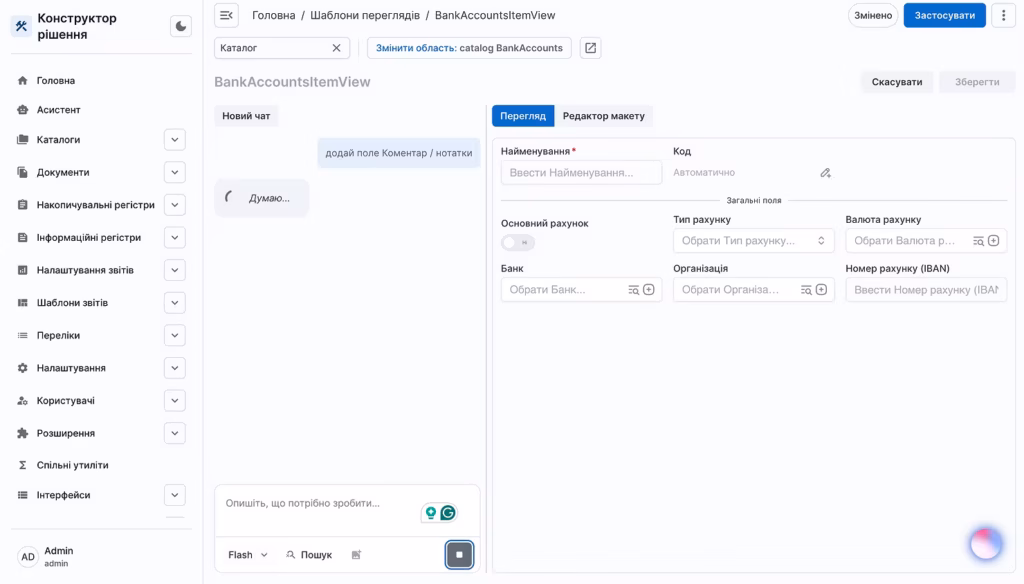Click the Застосувати button
Viewport: 1024px width, 584px height.
944,15
